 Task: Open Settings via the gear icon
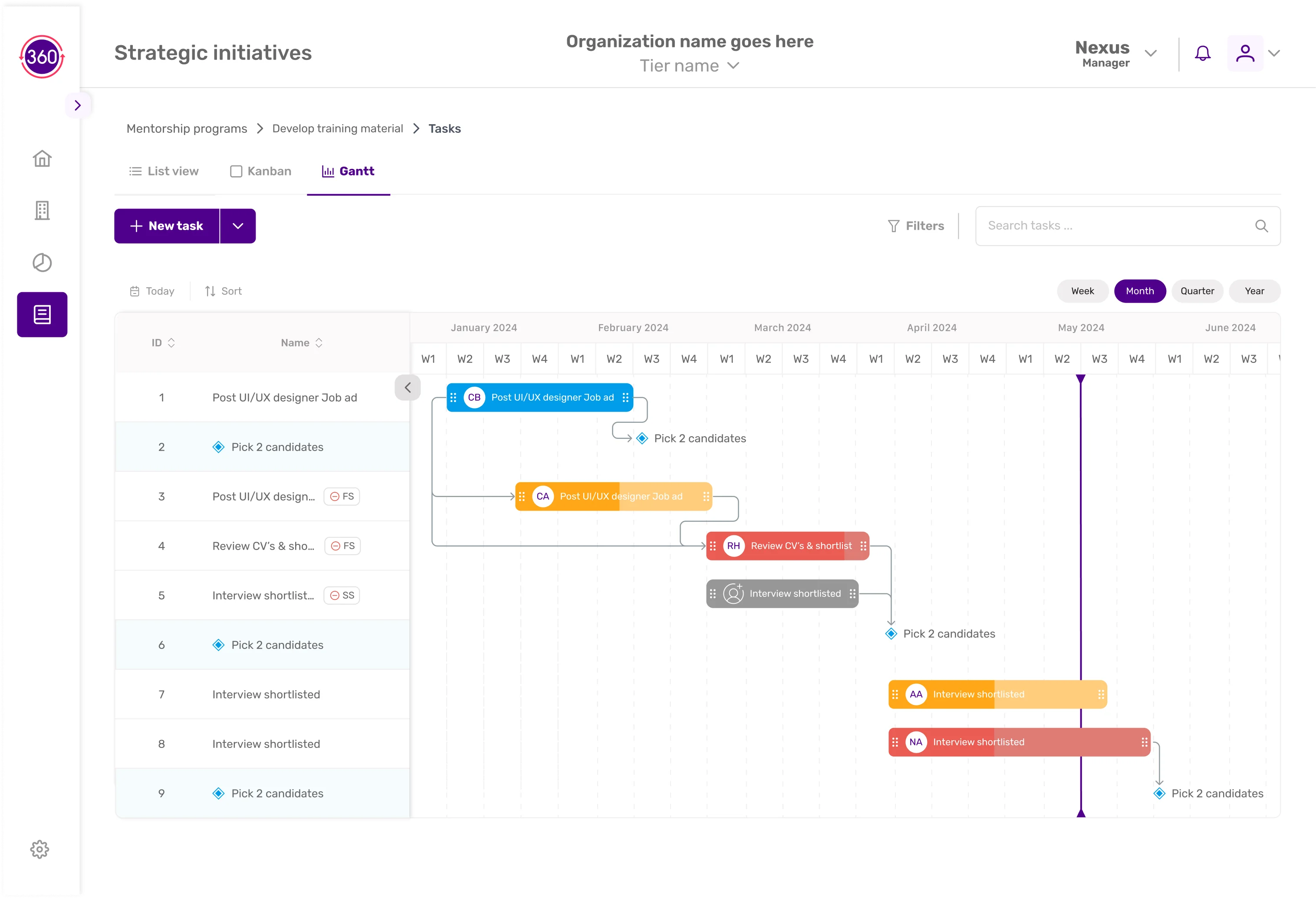[39, 849]
